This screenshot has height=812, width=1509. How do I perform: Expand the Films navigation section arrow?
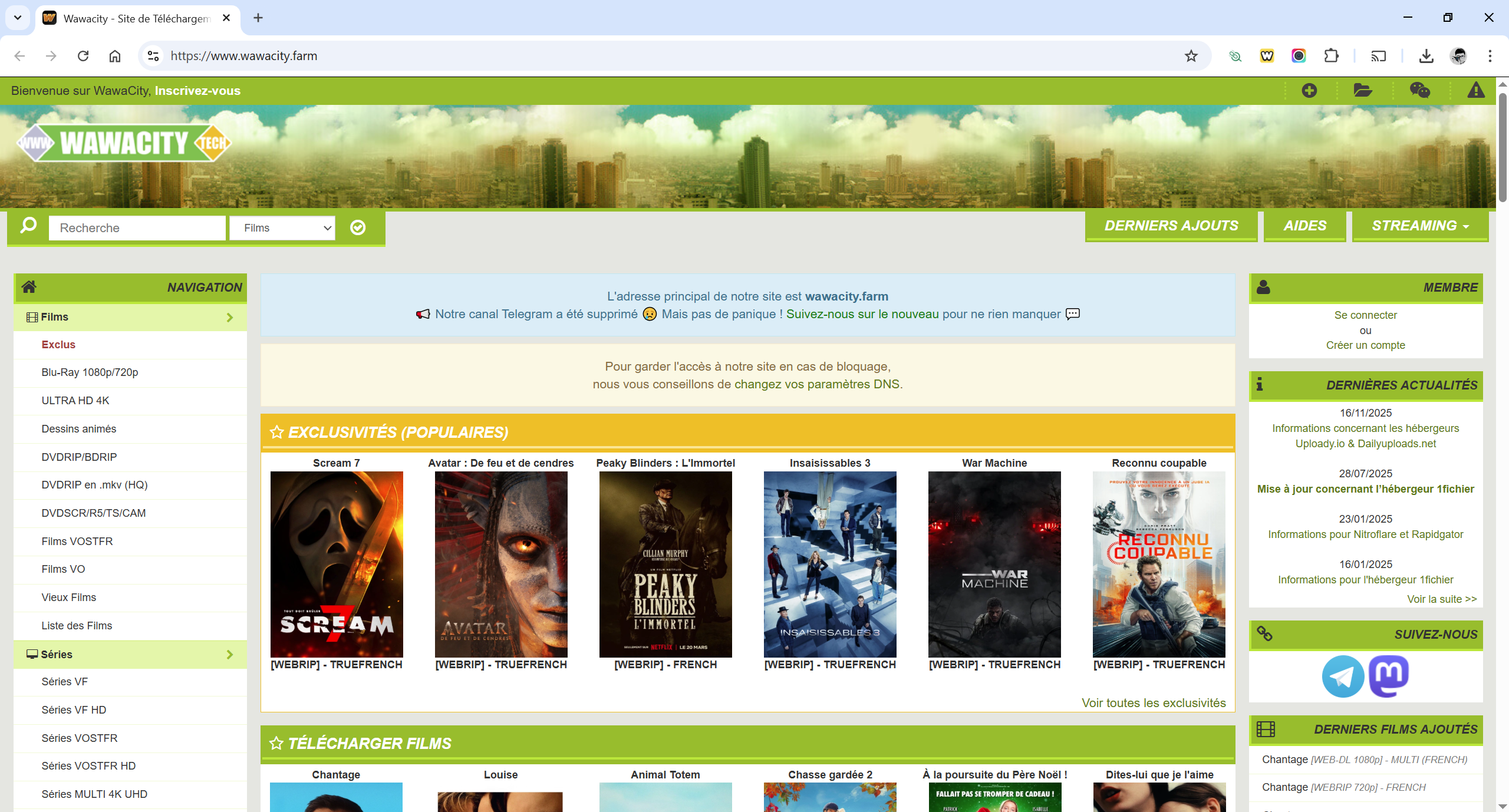pos(230,318)
